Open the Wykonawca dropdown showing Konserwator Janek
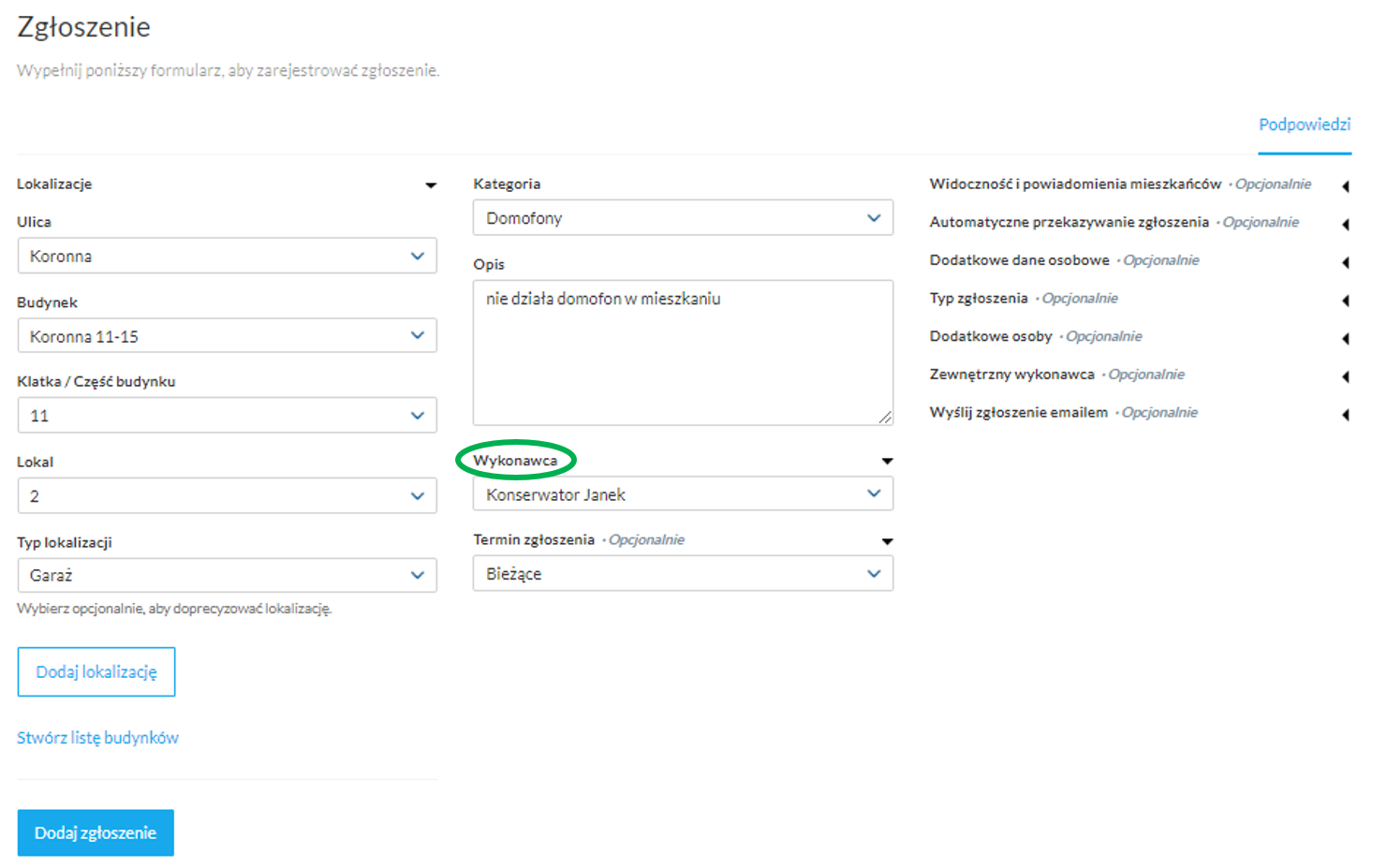The width and height of the screenshot is (1387, 868). pyautogui.click(x=683, y=494)
